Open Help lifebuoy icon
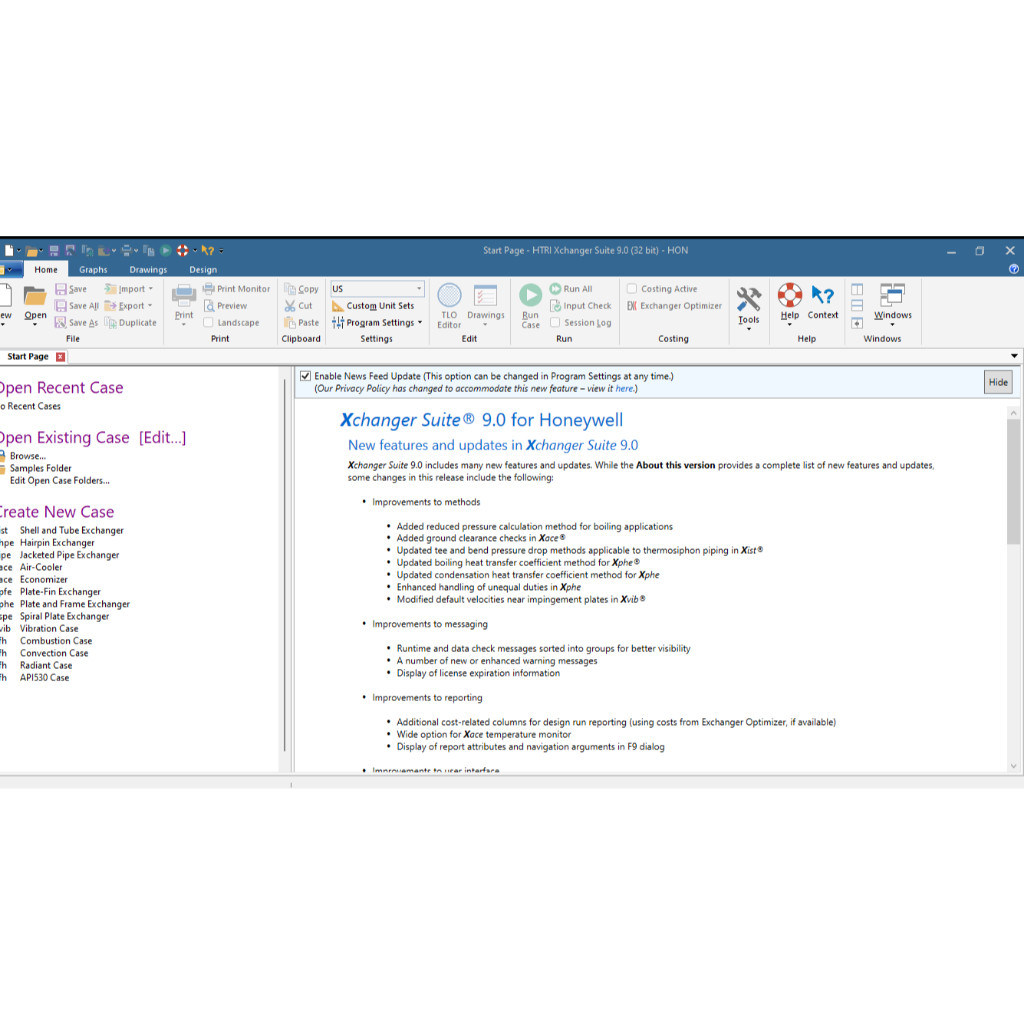1024x1024 pixels. point(790,296)
